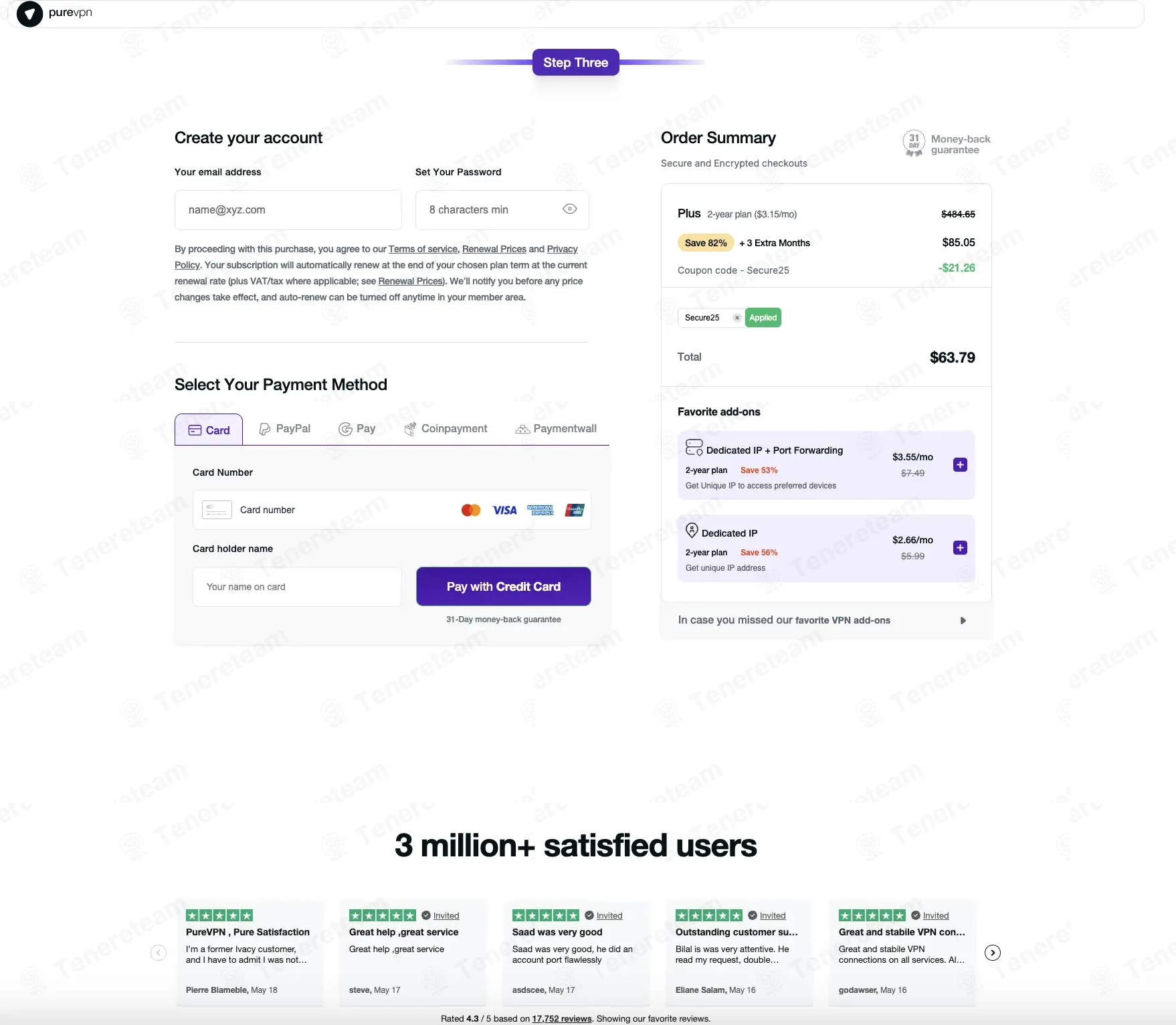
Task: Click five-star rating on Eliane Salam's review
Action: pos(709,916)
